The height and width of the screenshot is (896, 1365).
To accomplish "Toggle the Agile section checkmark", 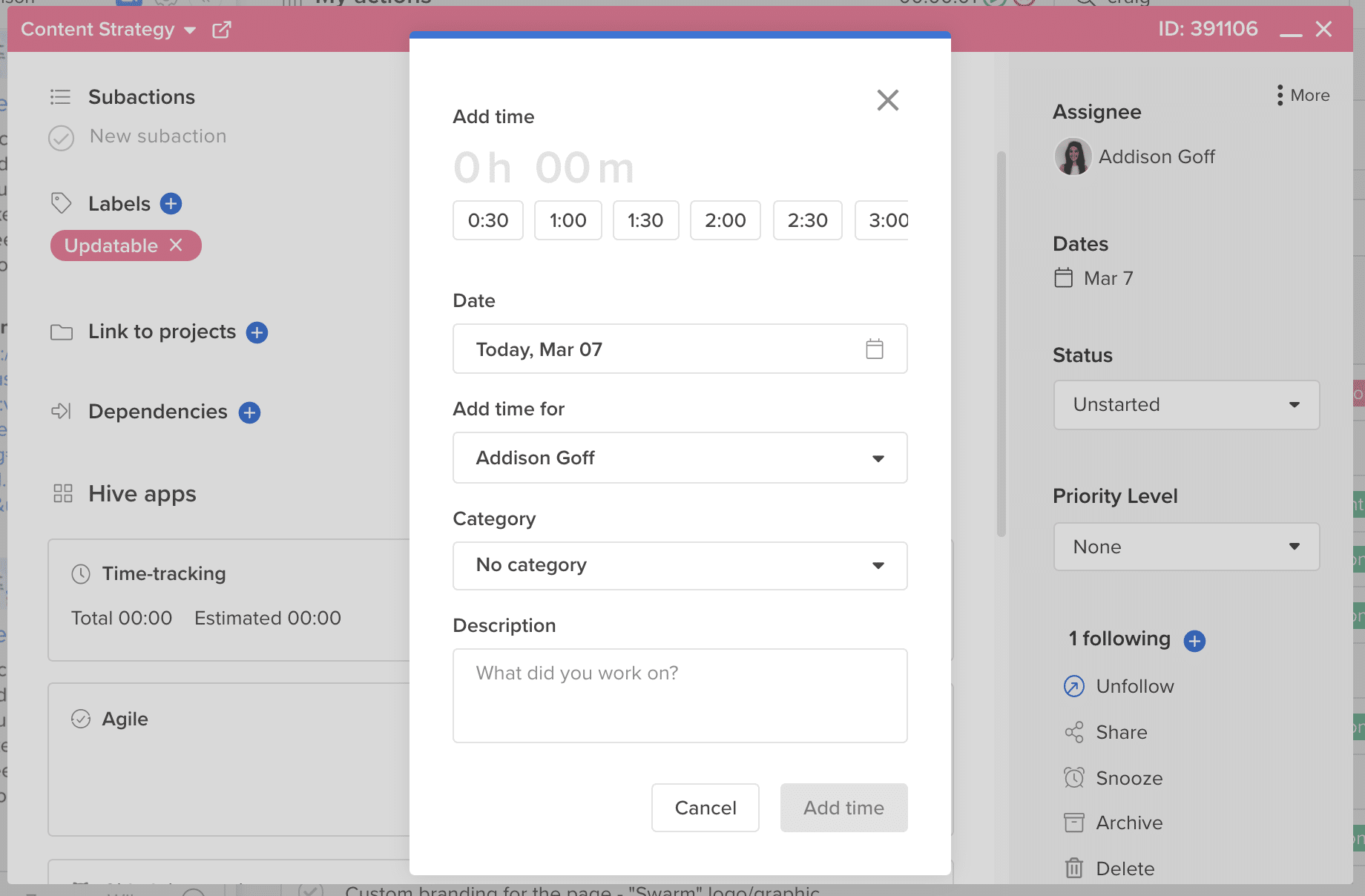I will point(82,718).
